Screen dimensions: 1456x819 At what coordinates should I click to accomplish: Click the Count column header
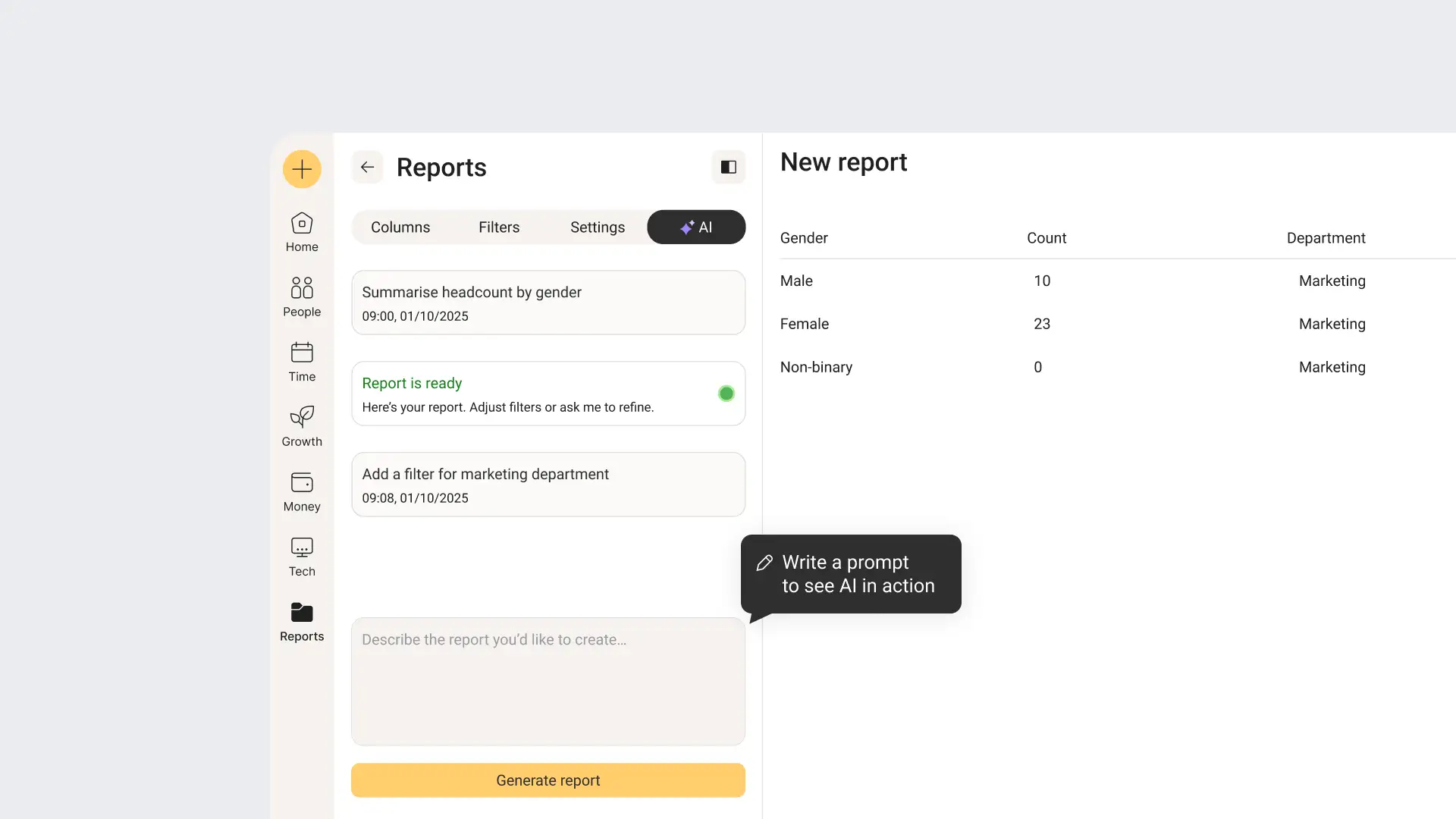point(1046,238)
